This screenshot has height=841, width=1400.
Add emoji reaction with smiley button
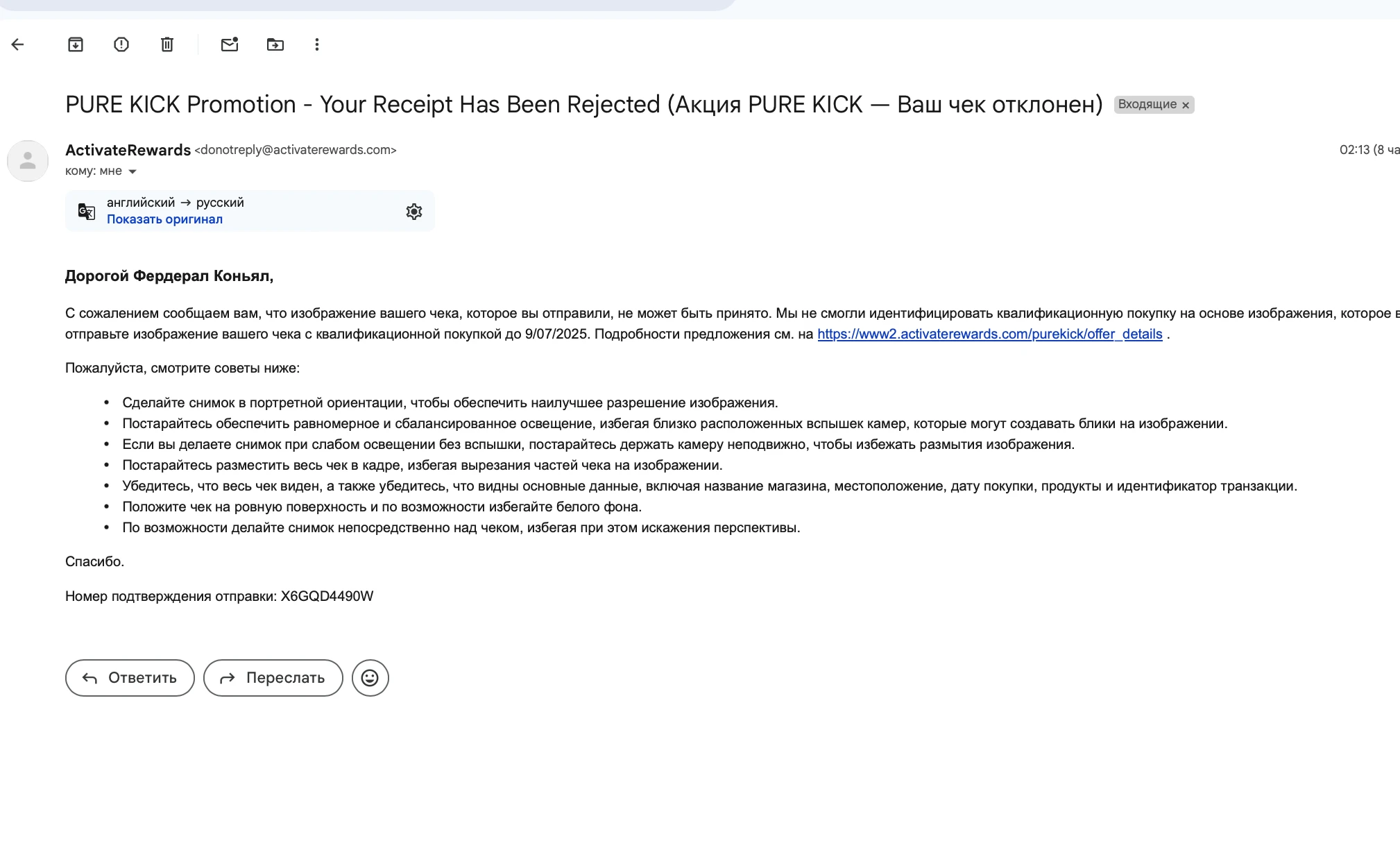pyautogui.click(x=370, y=678)
